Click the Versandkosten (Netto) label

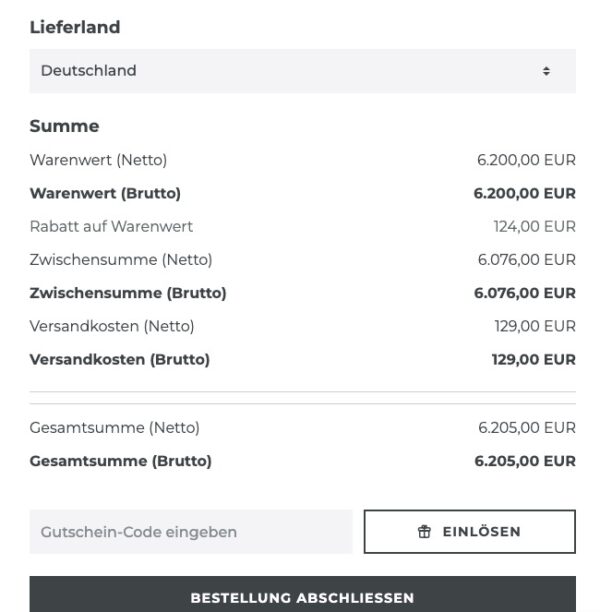[x=112, y=326]
